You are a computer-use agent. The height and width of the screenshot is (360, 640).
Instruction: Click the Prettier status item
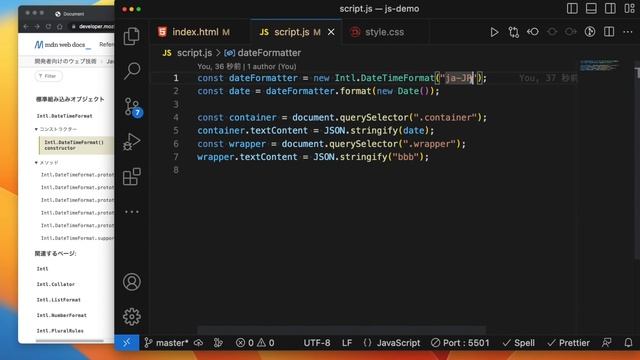568,343
